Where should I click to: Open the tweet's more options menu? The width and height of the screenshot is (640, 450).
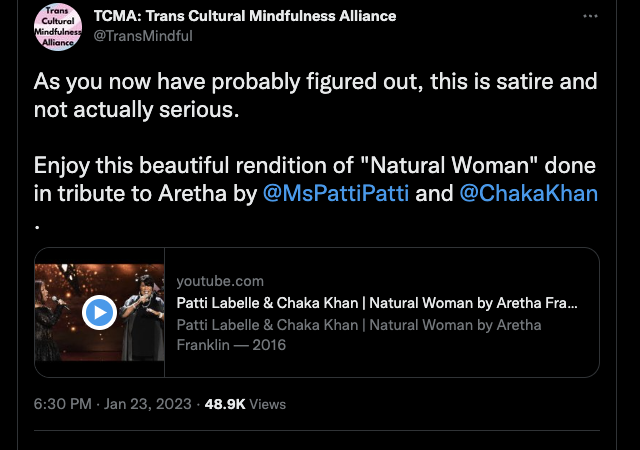(x=591, y=18)
